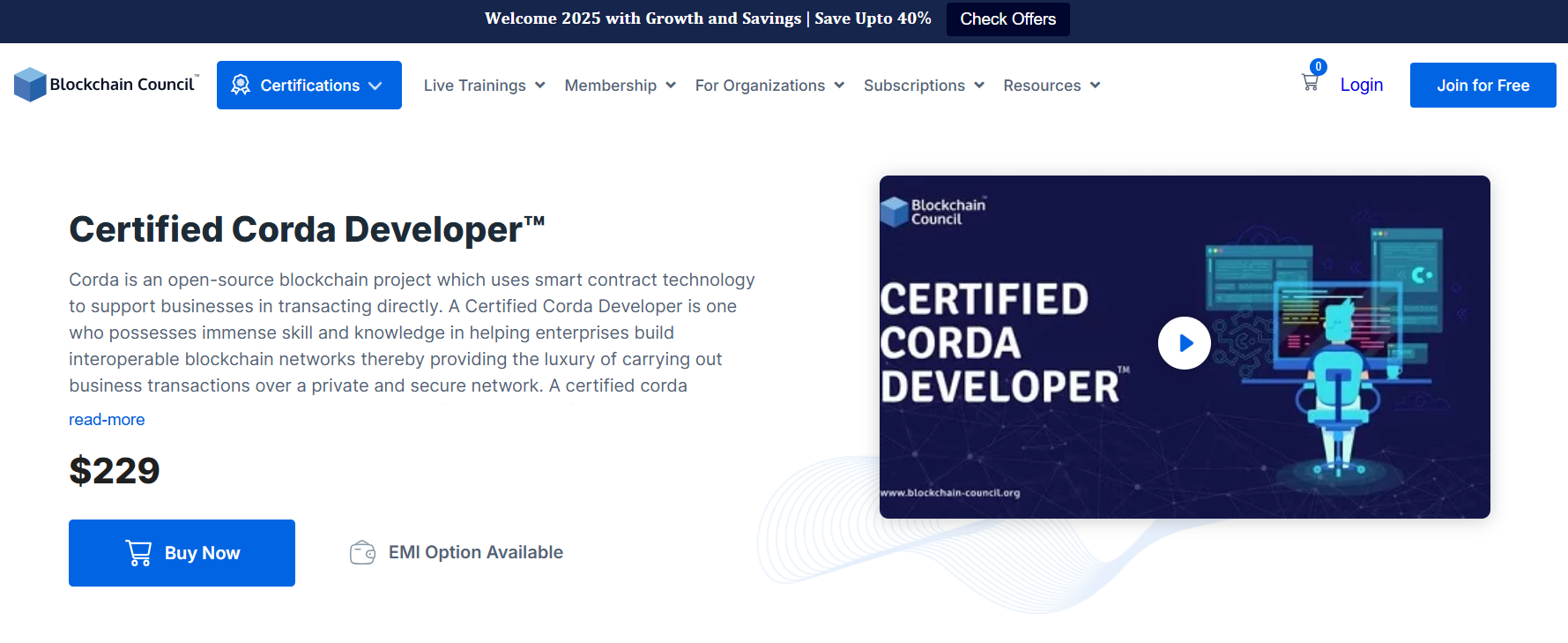Image resolution: width=1568 pixels, height=643 pixels.
Task: Click the wallet icon beside EMI Option
Action: (362, 553)
